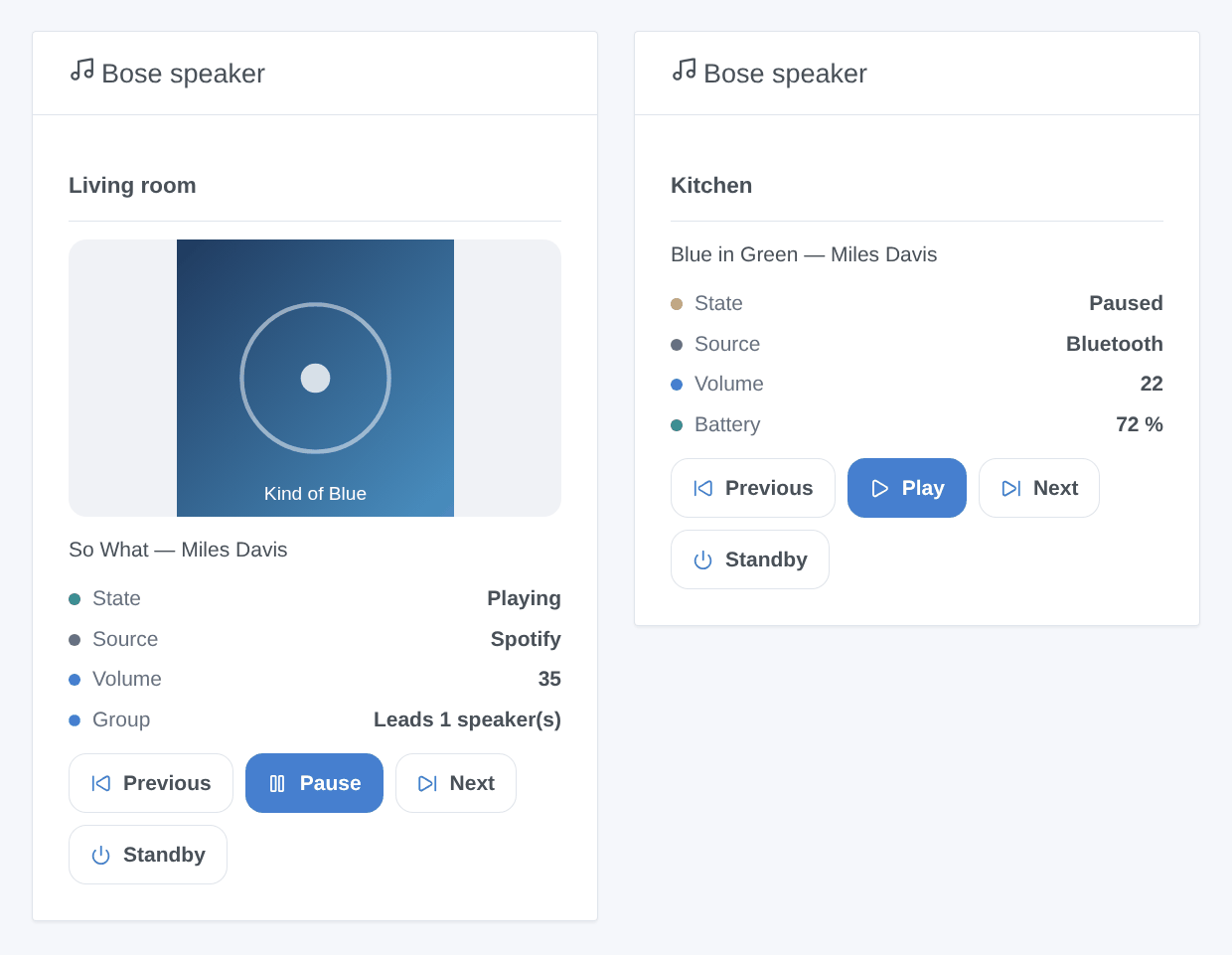Click the Bose speaker title above Living room
The image size is (1232, 955).
click(183, 74)
